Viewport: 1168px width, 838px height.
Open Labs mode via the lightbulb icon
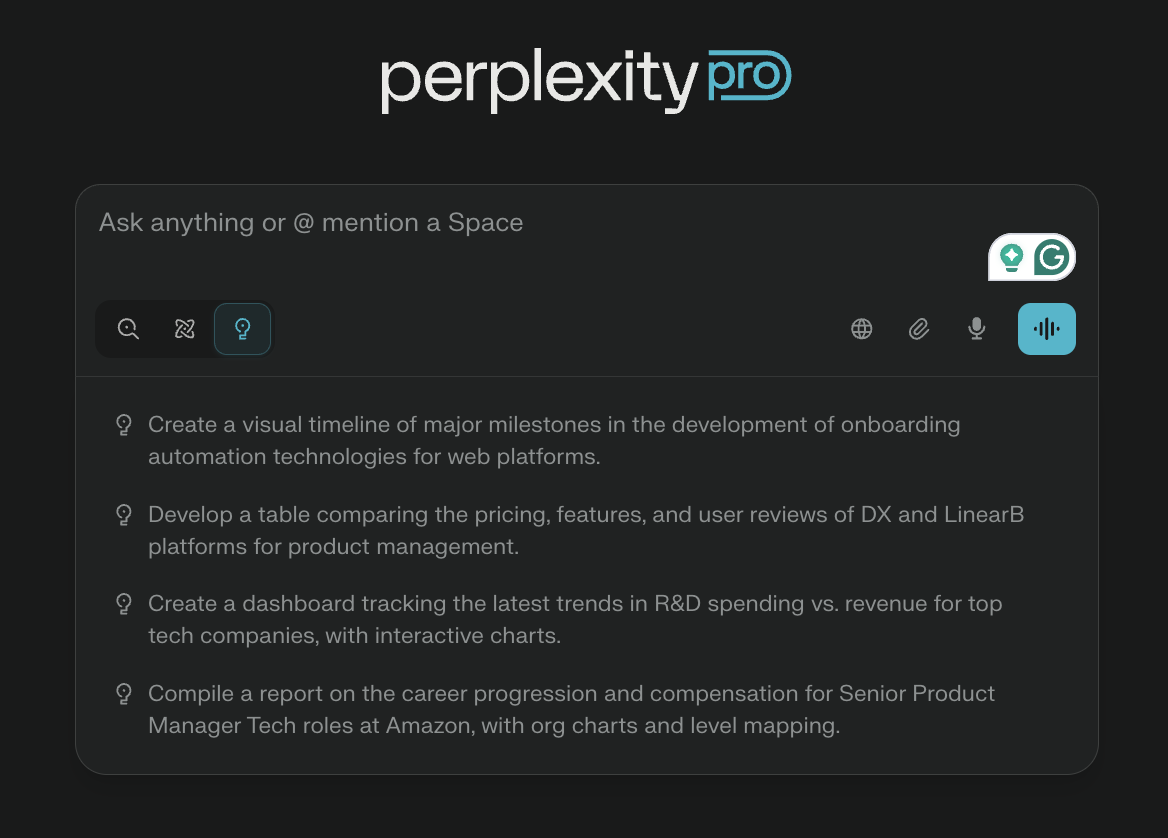coord(242,328)
